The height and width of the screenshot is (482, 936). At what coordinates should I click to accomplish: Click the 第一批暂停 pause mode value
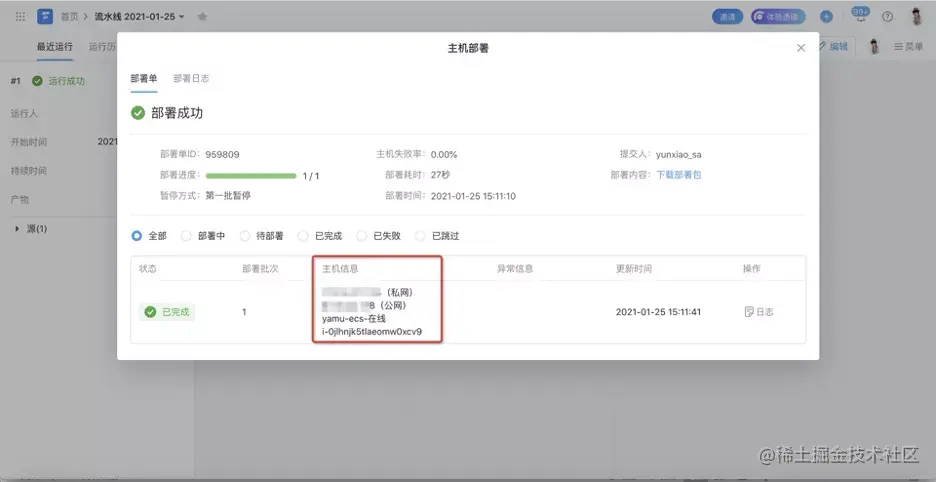pyautogui.click(x=228, y=196)
